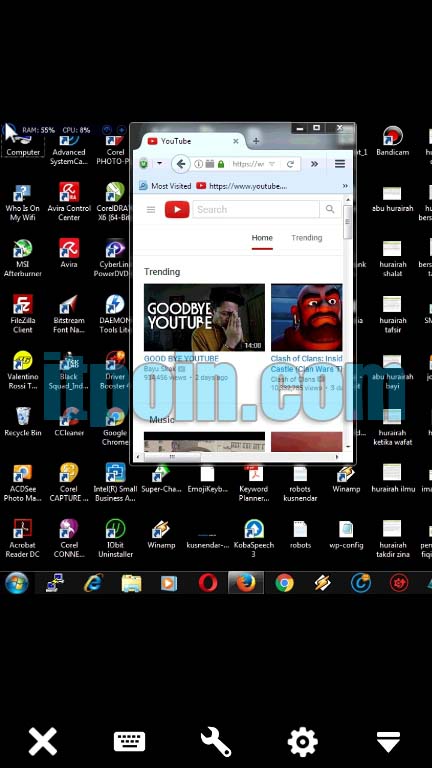Open Internet Explorer from the taskbar
The width and height of the screenshot is (432, 768).
tap(93, 583)
